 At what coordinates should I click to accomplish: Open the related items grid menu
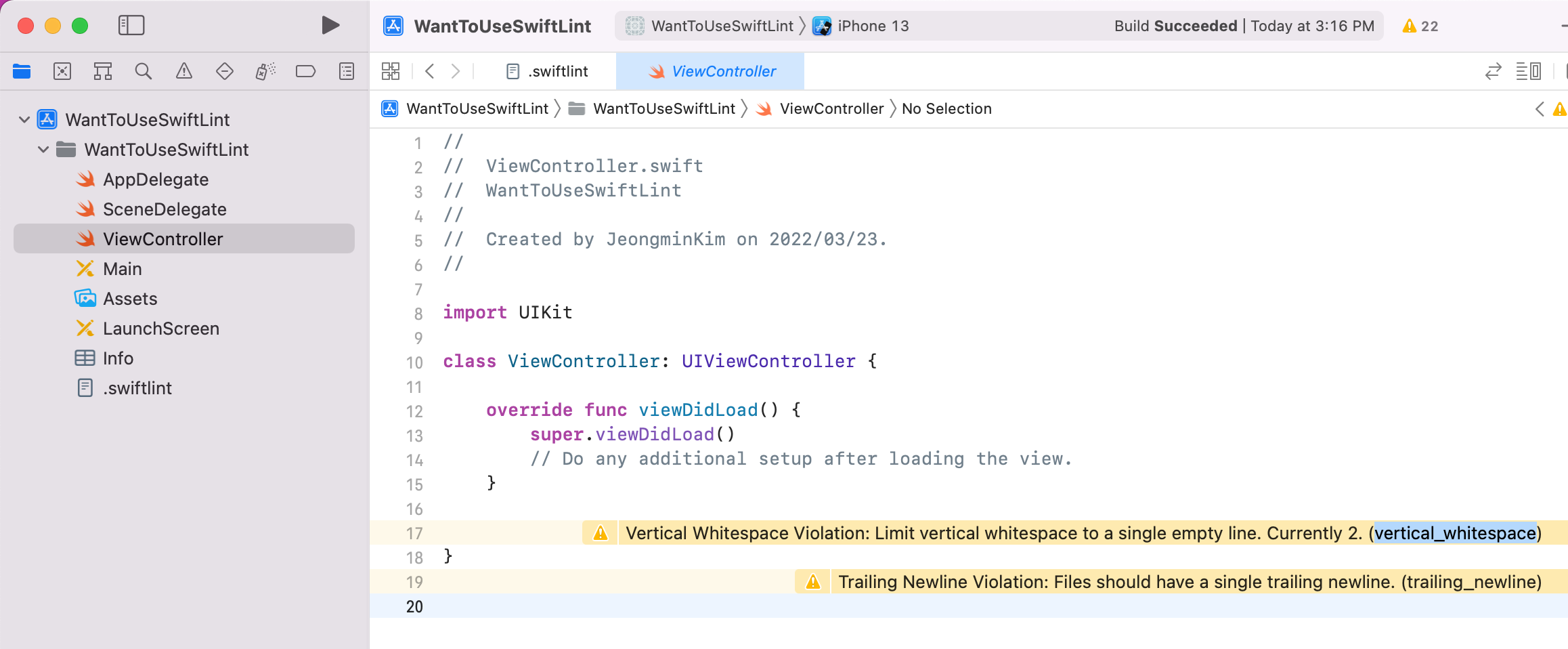(391, 71)
